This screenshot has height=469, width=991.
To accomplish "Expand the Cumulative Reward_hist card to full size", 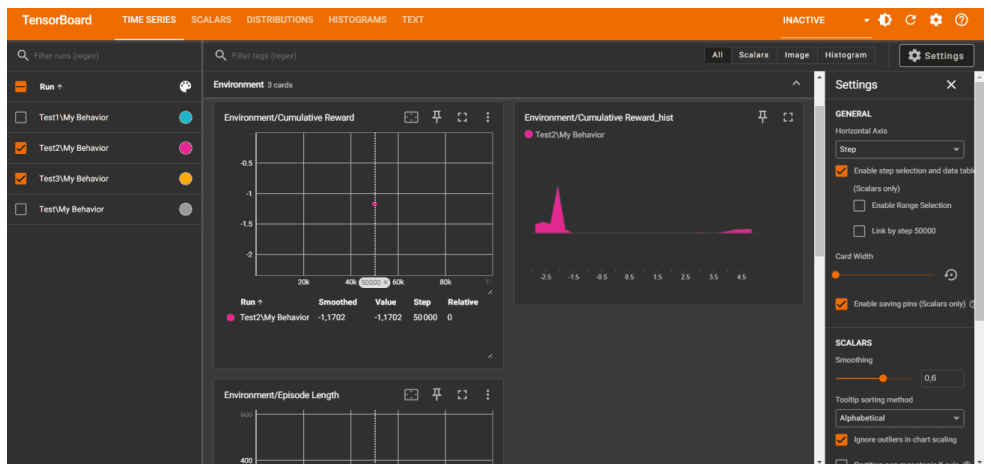I will coord(787,117).
